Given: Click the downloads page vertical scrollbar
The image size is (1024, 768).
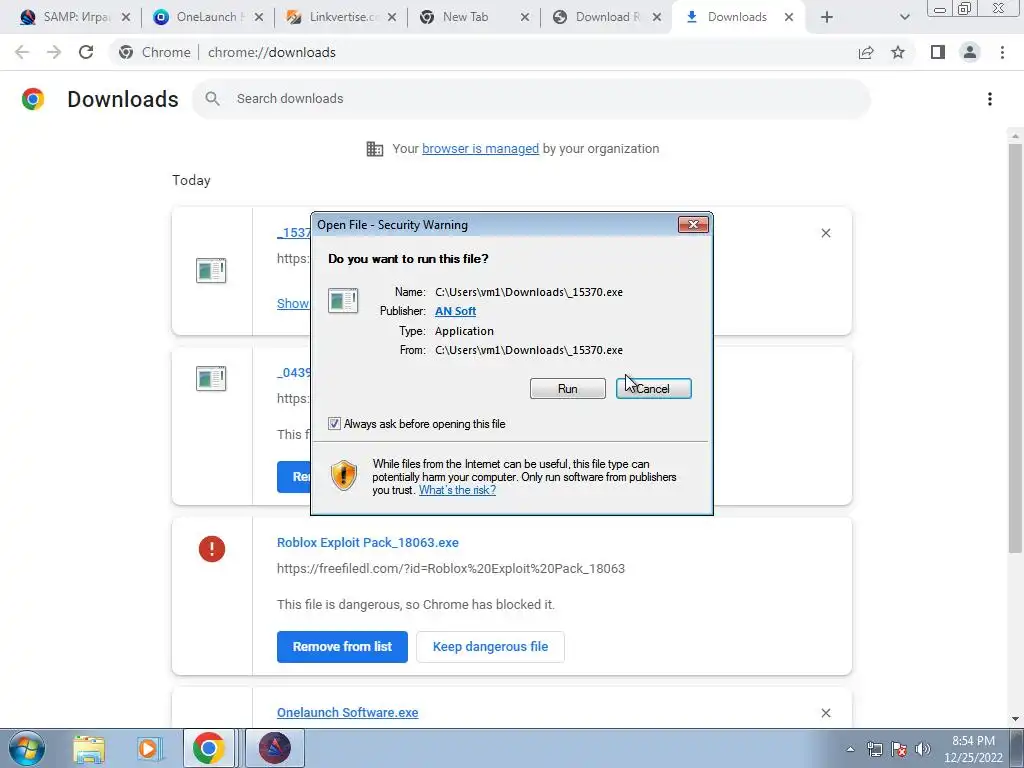Looking at the screenshot, I should [x=1015, y=346].
